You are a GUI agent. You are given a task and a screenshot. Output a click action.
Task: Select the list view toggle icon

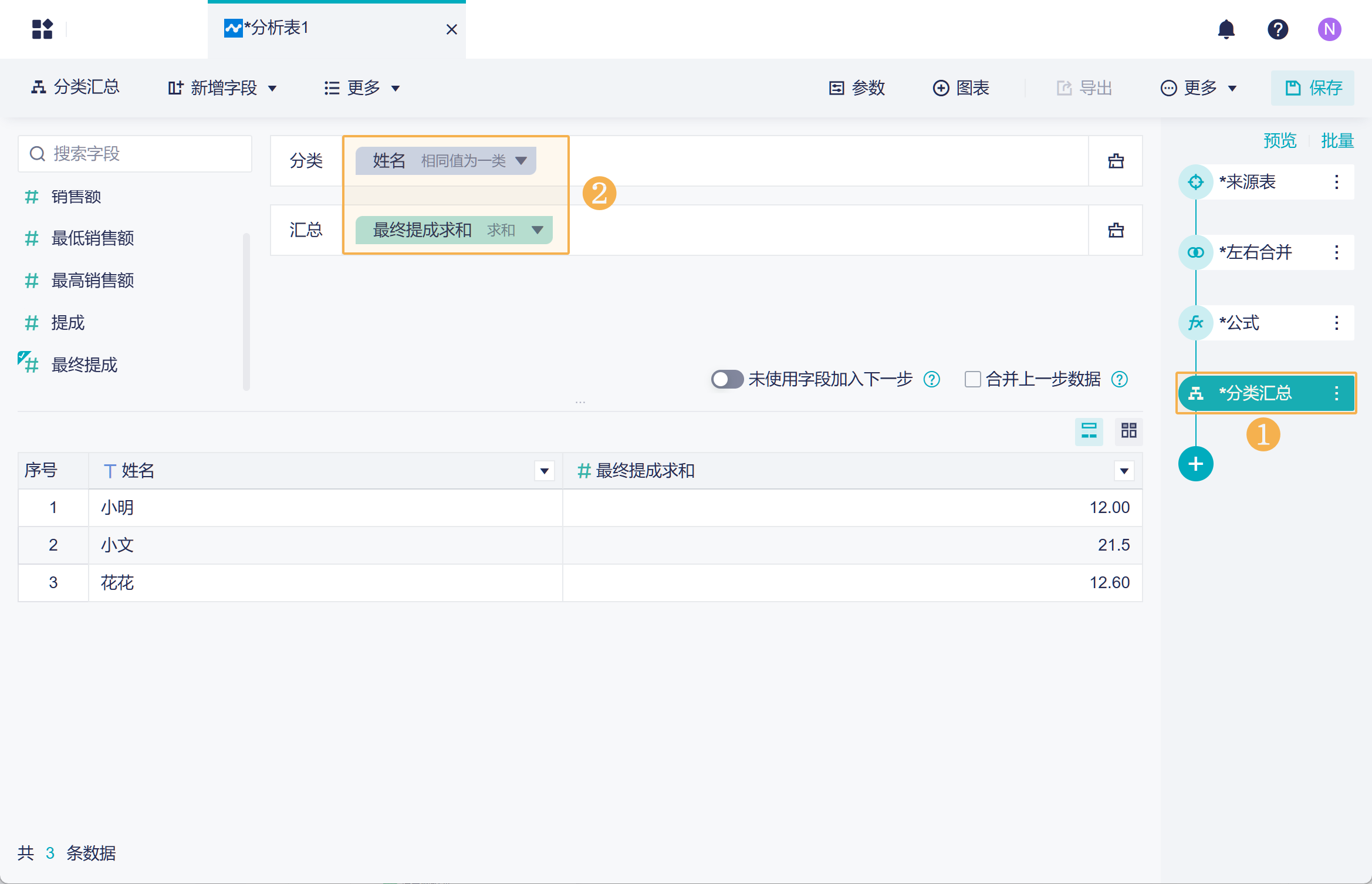[1089, 431]
